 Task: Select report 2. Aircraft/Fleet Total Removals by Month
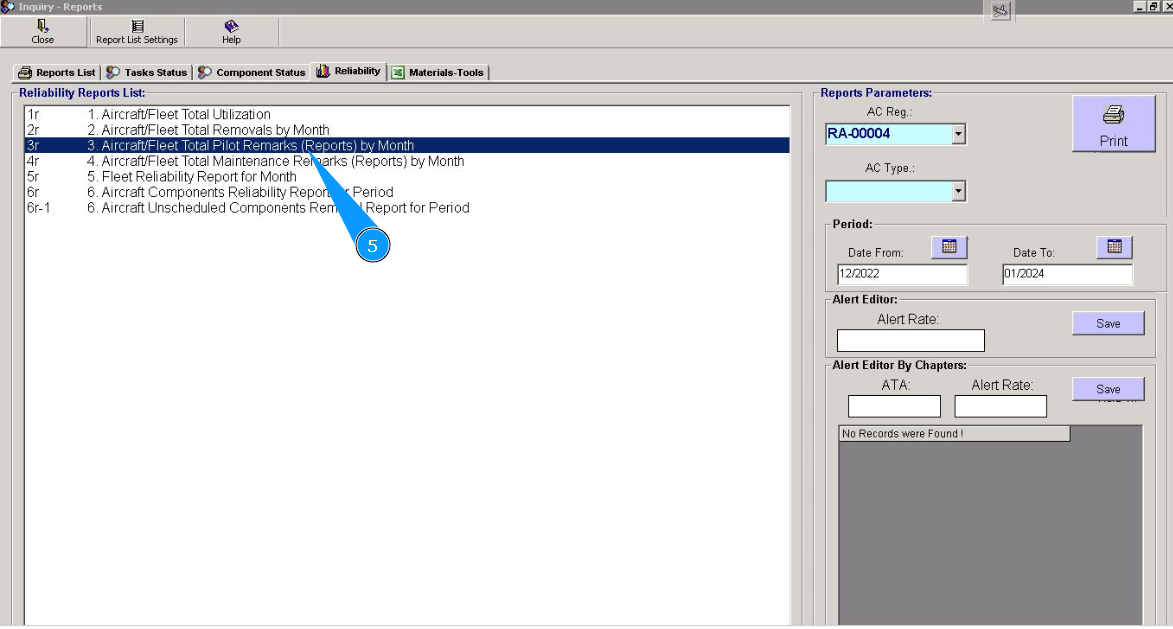408,130
